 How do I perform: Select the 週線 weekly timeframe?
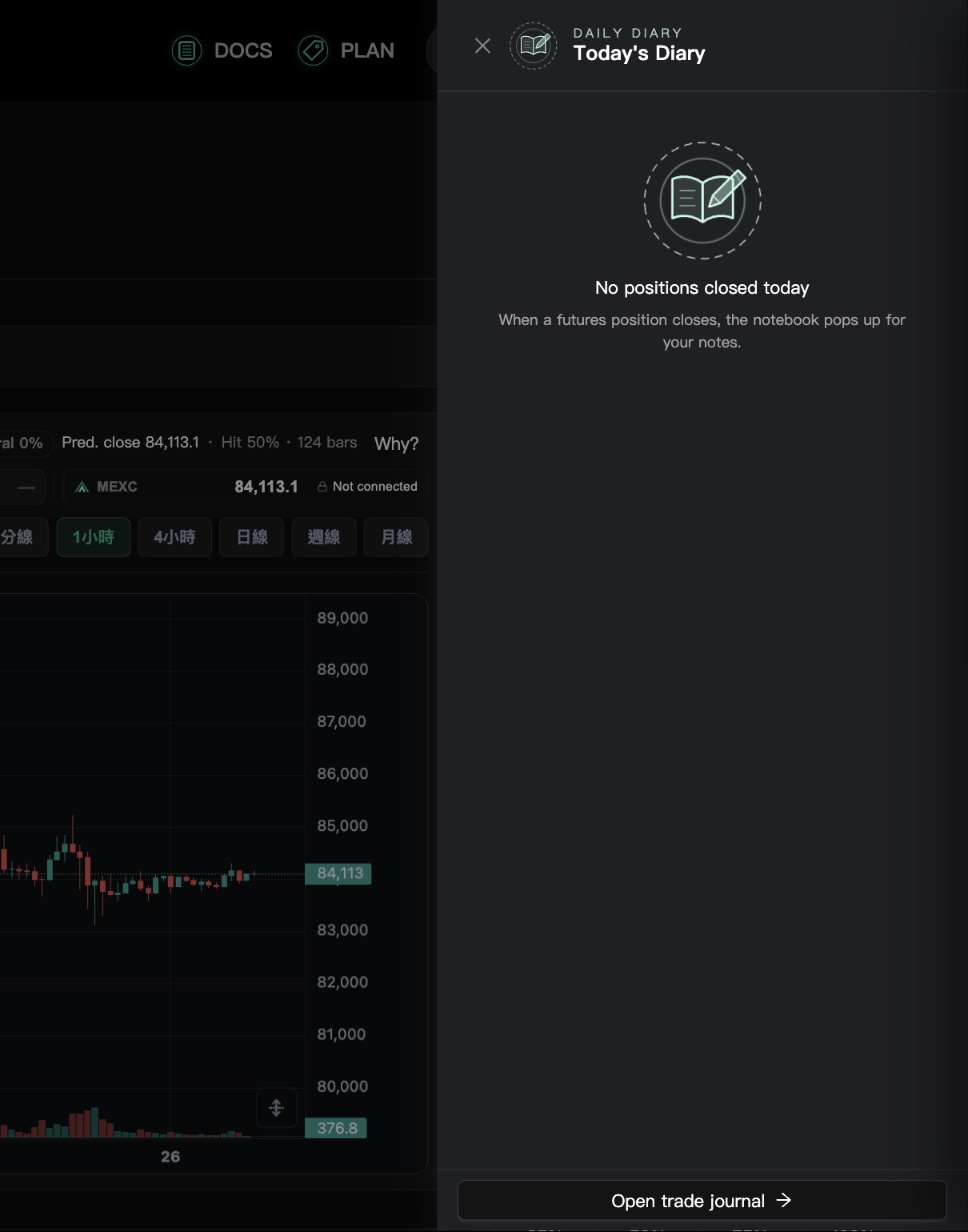(x=324, y=537)
